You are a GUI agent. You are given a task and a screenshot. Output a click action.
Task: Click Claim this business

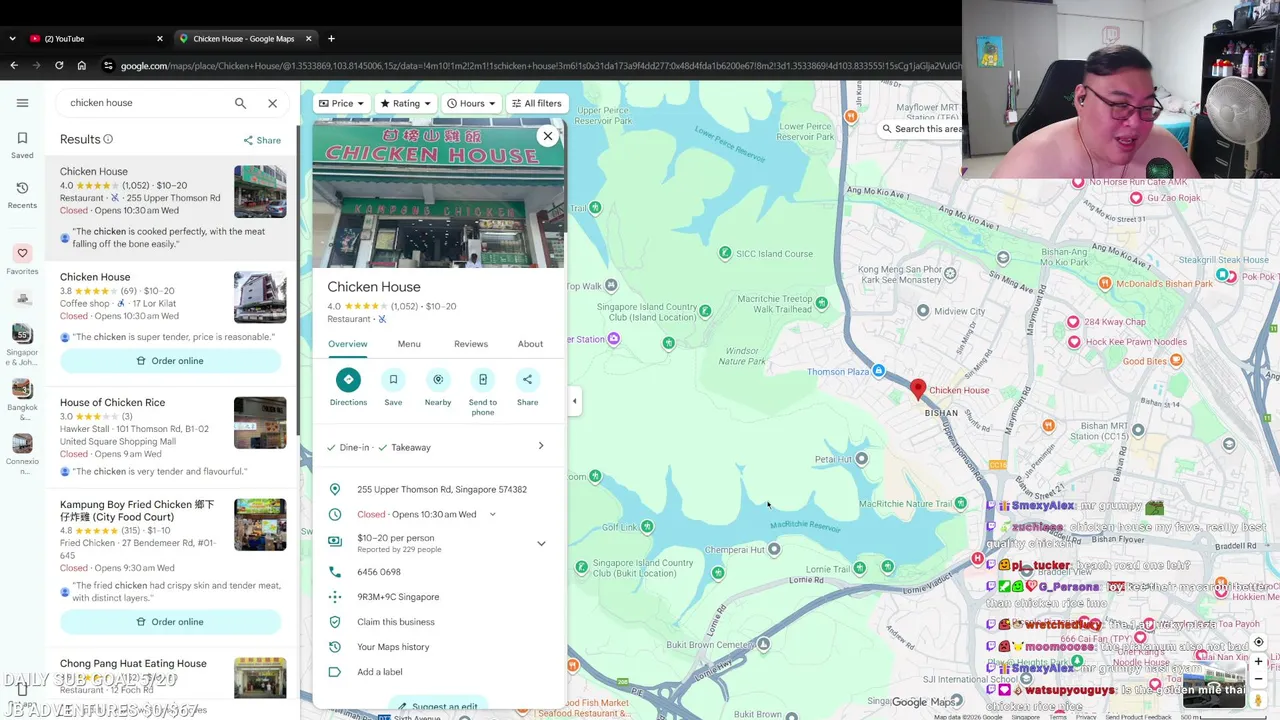point(396,622)
